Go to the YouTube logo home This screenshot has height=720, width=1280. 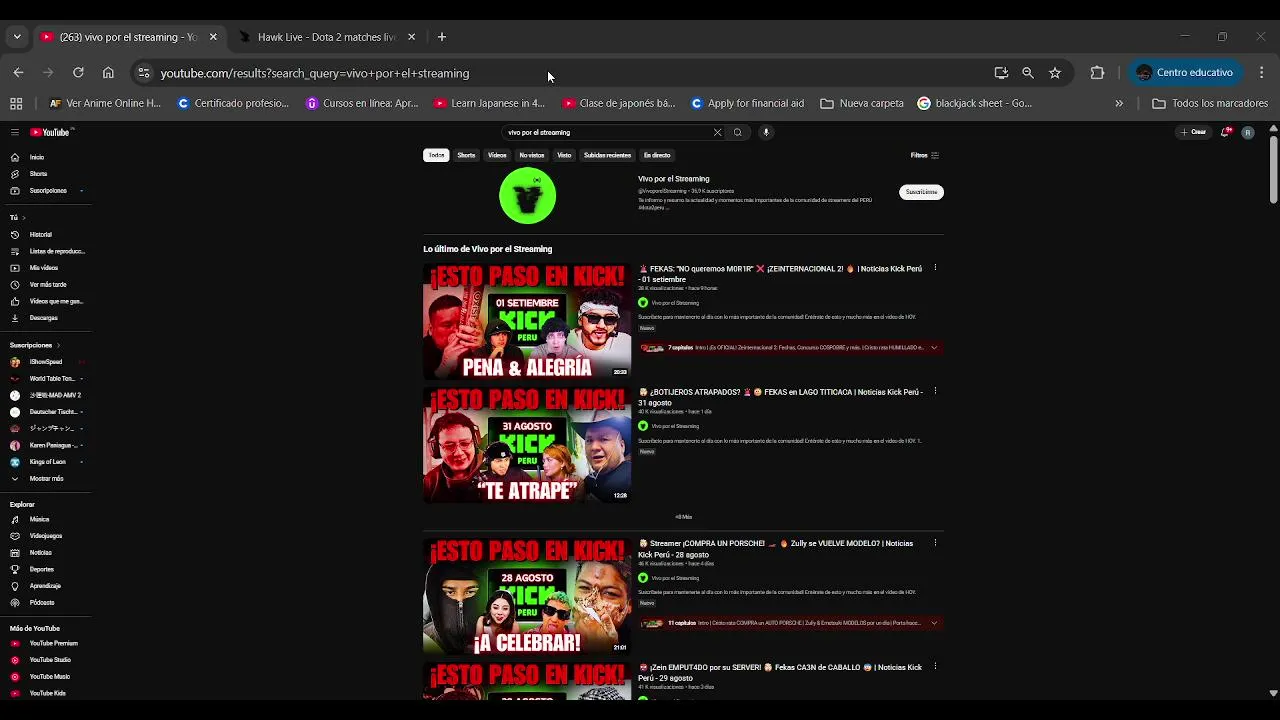50,132
